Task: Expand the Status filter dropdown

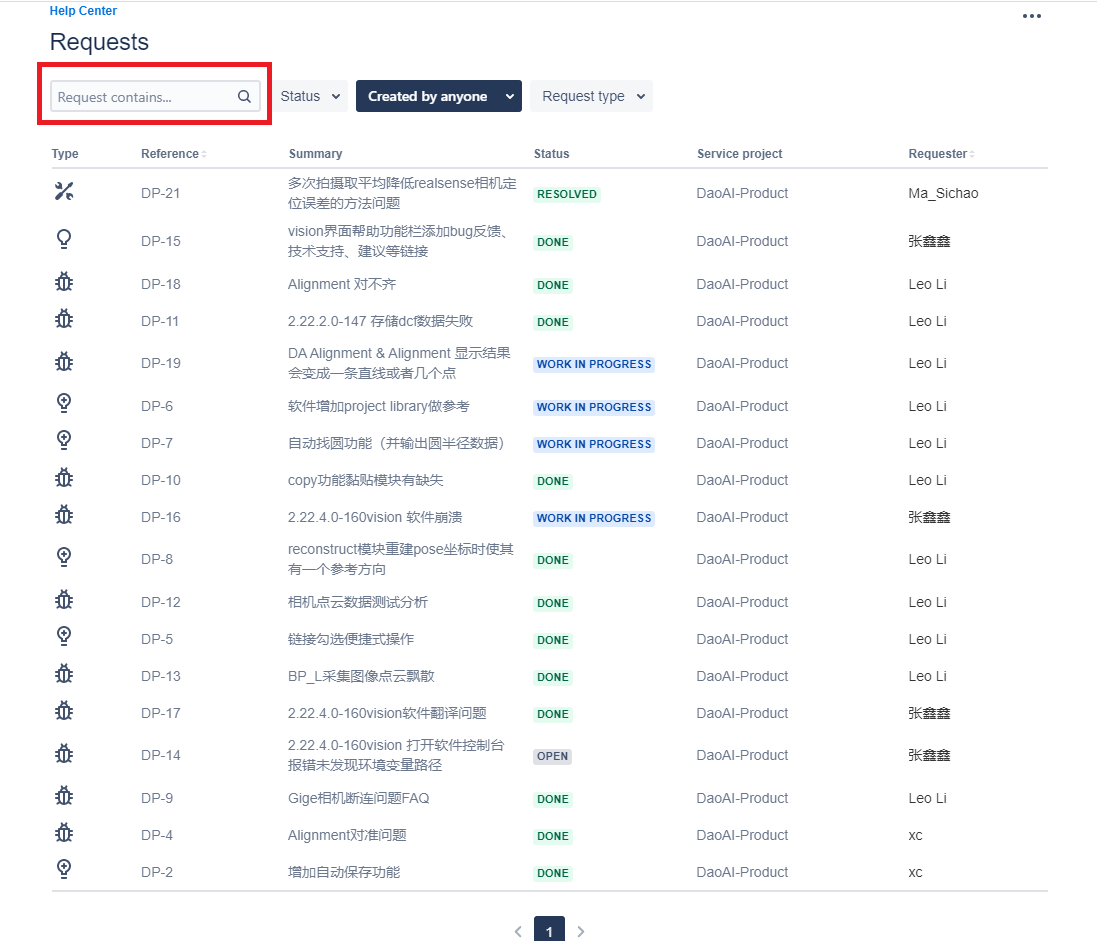Action: pos(310,96)
